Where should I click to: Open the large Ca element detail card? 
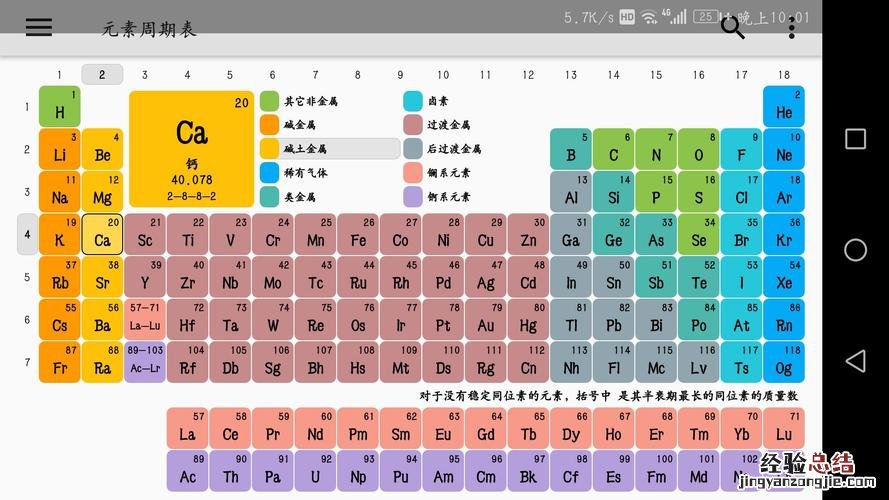(x=191, y=149)
